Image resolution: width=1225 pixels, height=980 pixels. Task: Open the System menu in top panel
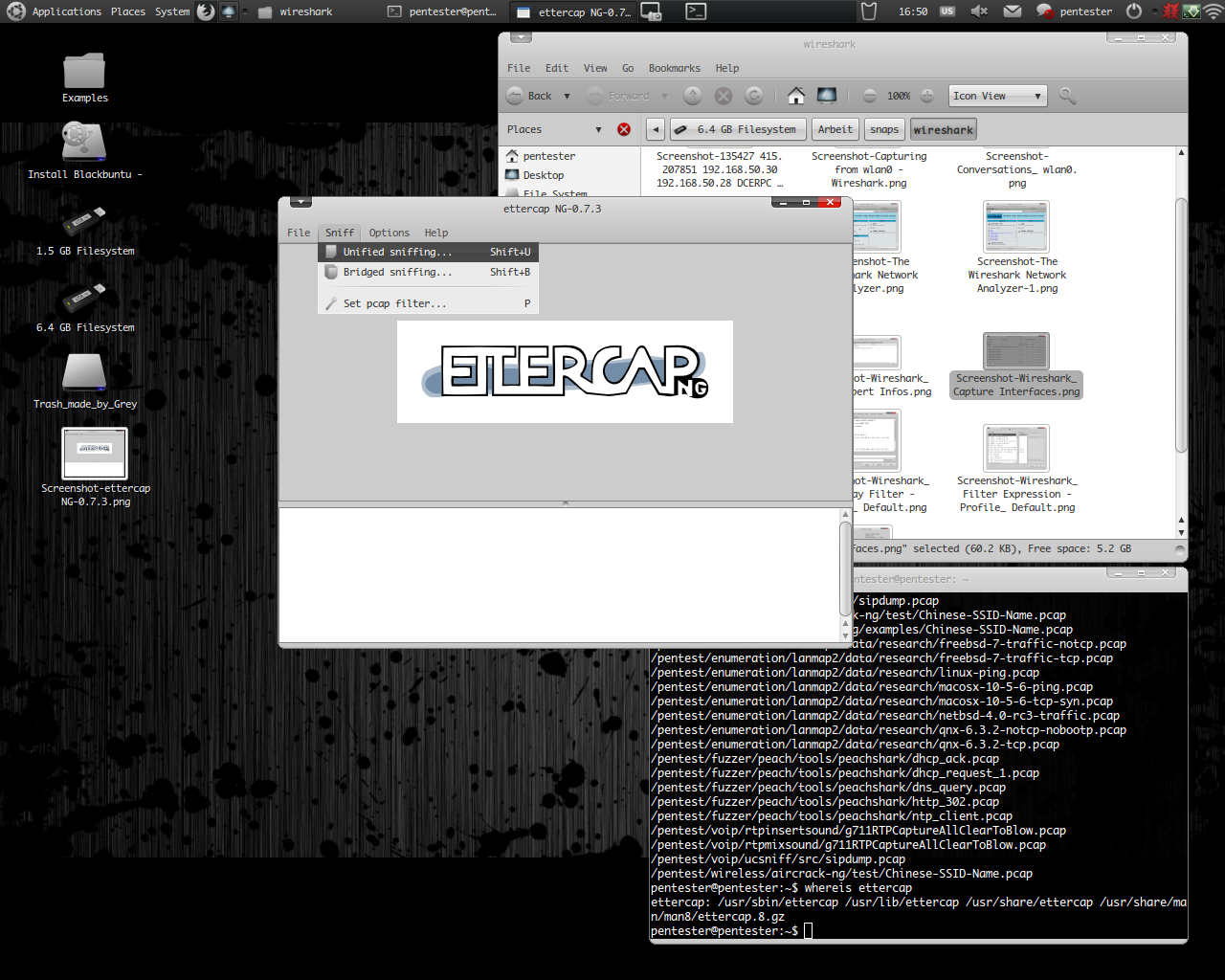[172, 11]
